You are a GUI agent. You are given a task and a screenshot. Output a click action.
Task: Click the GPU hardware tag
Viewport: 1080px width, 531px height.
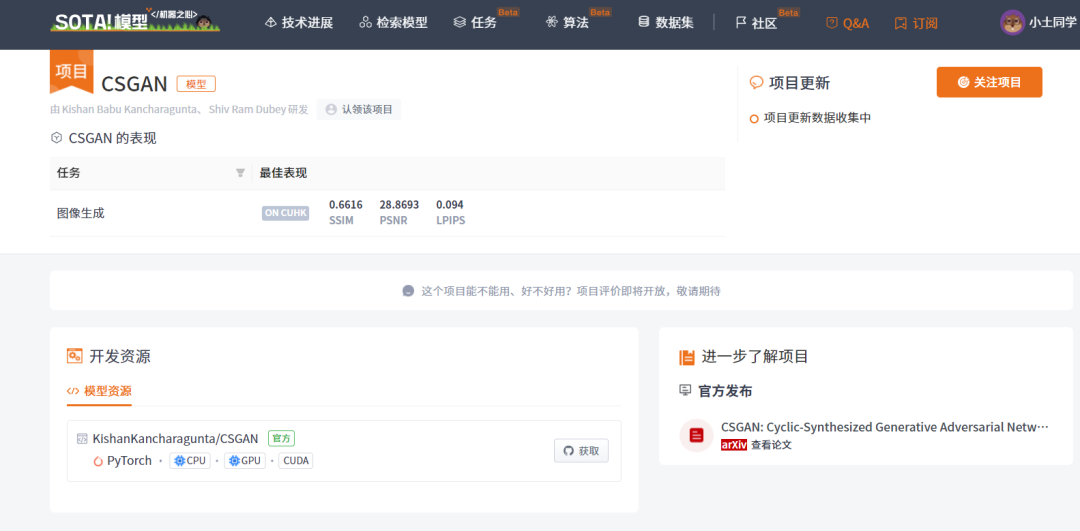pyautogui.click(x=245, y=461)
